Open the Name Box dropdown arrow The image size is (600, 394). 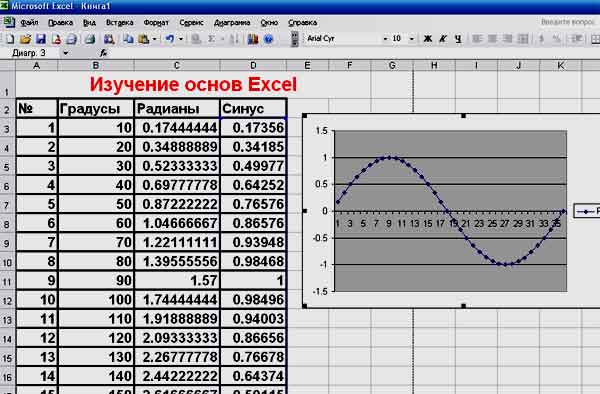pos(65,53)
